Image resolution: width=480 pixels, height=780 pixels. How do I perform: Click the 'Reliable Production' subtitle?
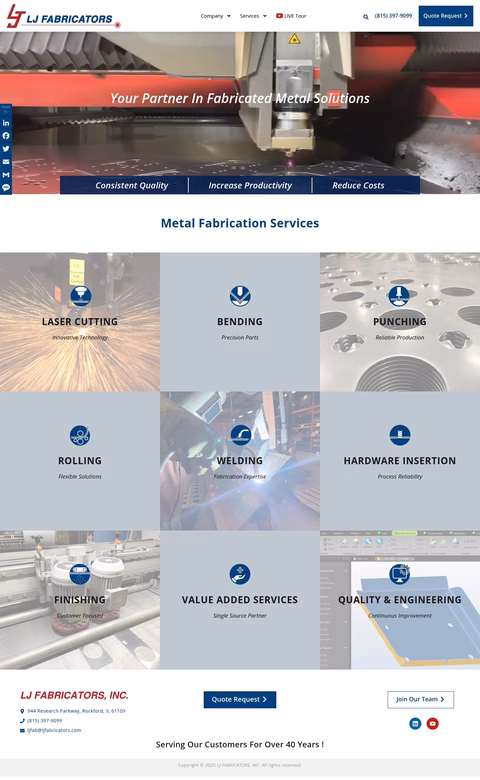point(399,337)
